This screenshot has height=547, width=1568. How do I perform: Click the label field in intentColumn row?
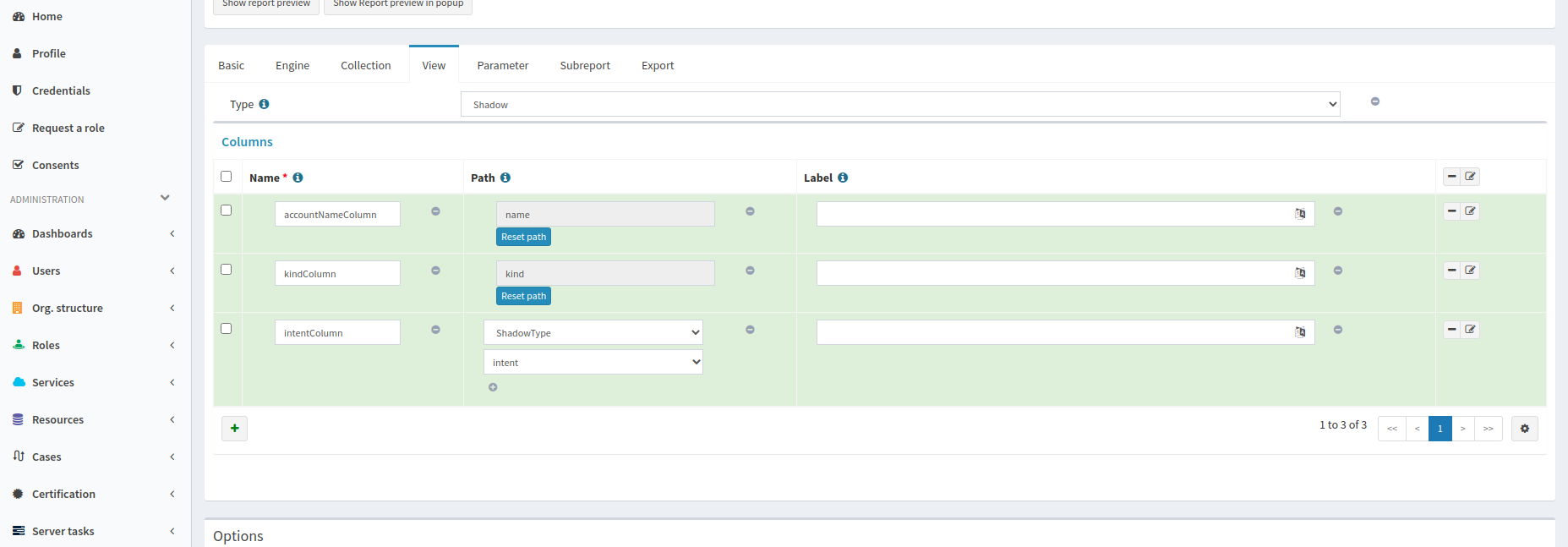click(1065, 332)
